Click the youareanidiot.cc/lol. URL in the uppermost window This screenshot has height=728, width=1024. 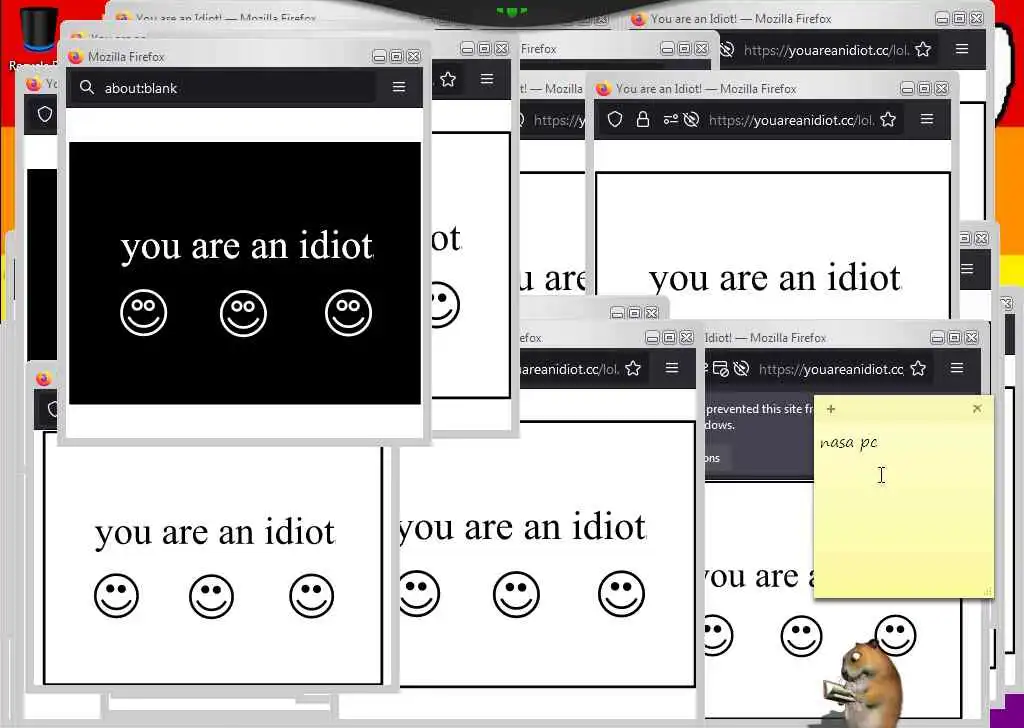point(826,50)
